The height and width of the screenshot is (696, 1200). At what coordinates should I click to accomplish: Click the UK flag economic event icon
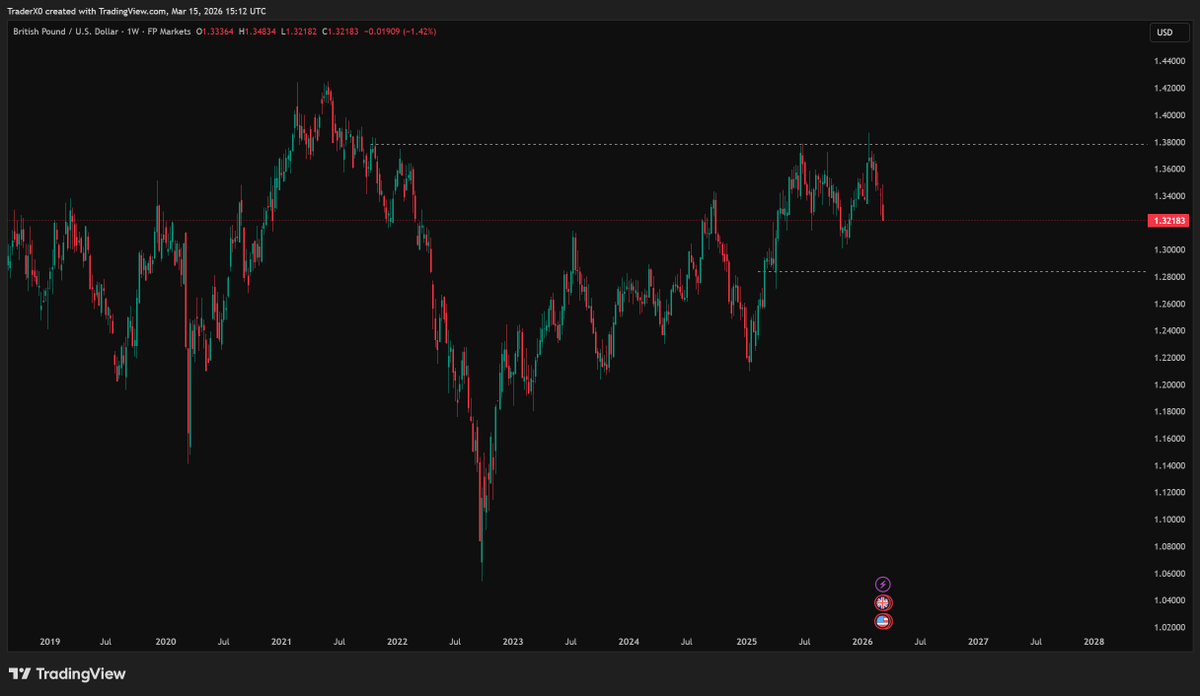883,603
